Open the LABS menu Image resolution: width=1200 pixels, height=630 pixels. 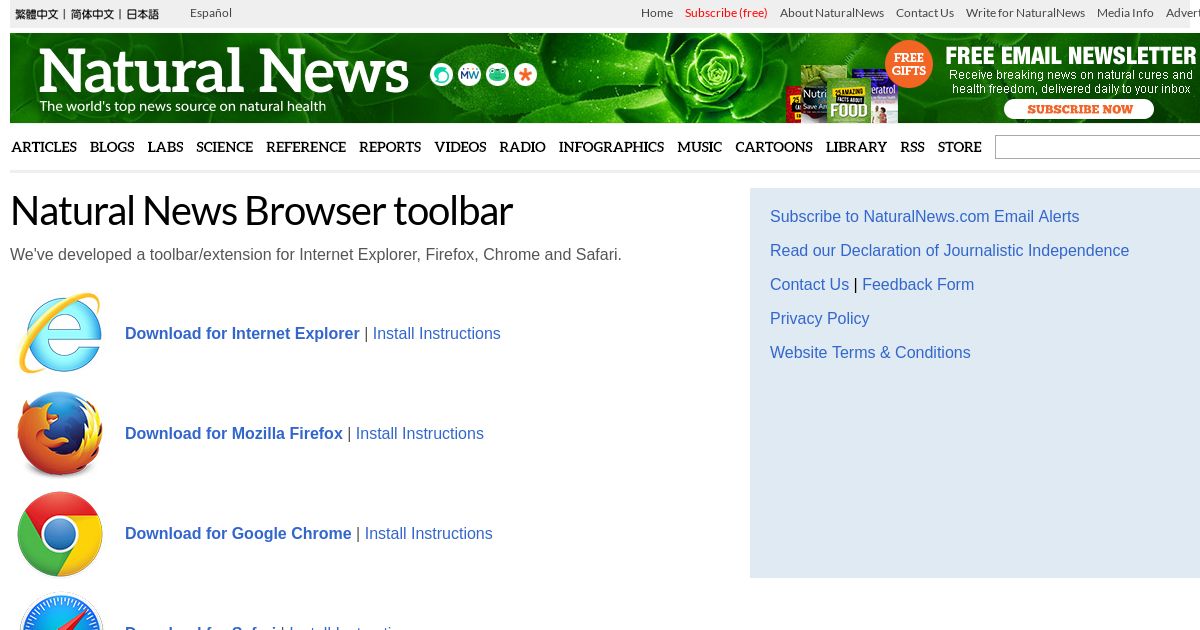tap(165, 147)
